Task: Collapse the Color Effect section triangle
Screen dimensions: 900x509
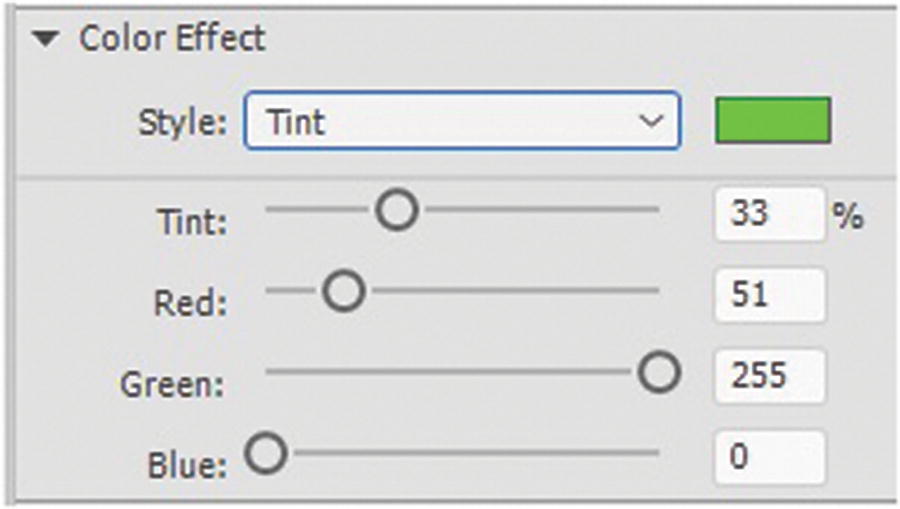Action: click(x=43, y=40)
